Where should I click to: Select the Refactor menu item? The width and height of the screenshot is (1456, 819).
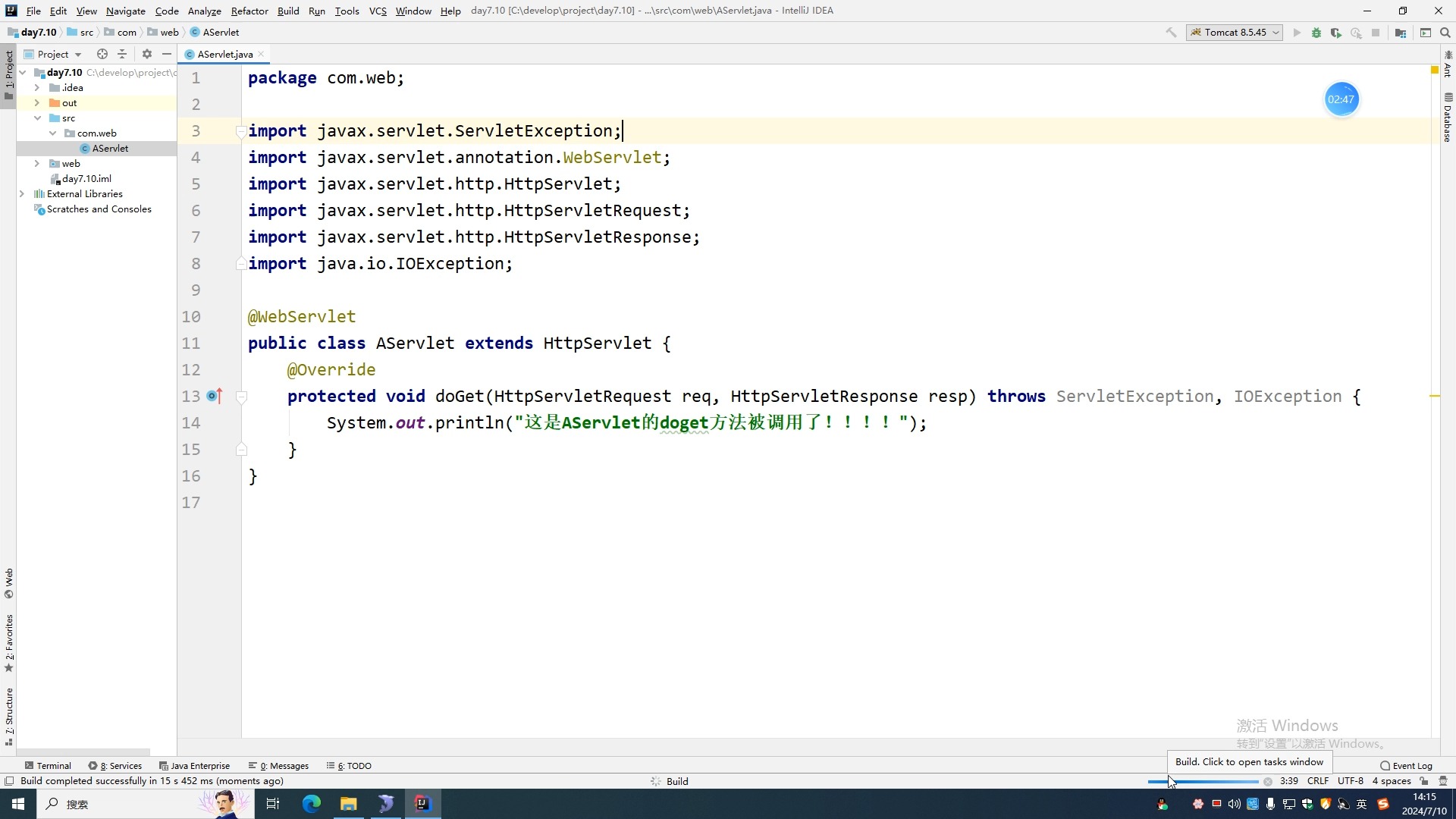click(248, 10)
